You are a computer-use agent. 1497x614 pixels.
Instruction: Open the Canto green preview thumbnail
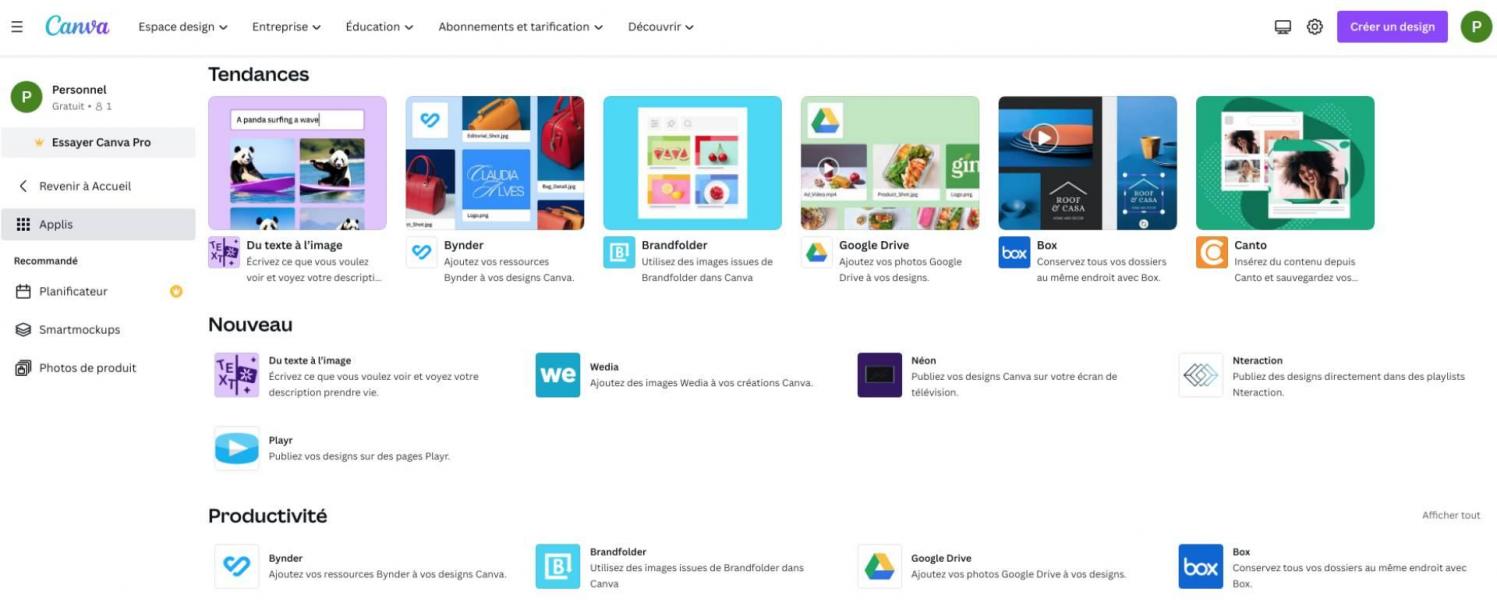click(x=1285, y=163)
